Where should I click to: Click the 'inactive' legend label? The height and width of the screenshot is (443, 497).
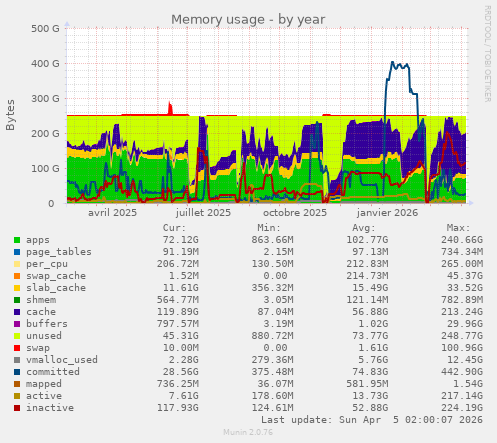point(50,408)
